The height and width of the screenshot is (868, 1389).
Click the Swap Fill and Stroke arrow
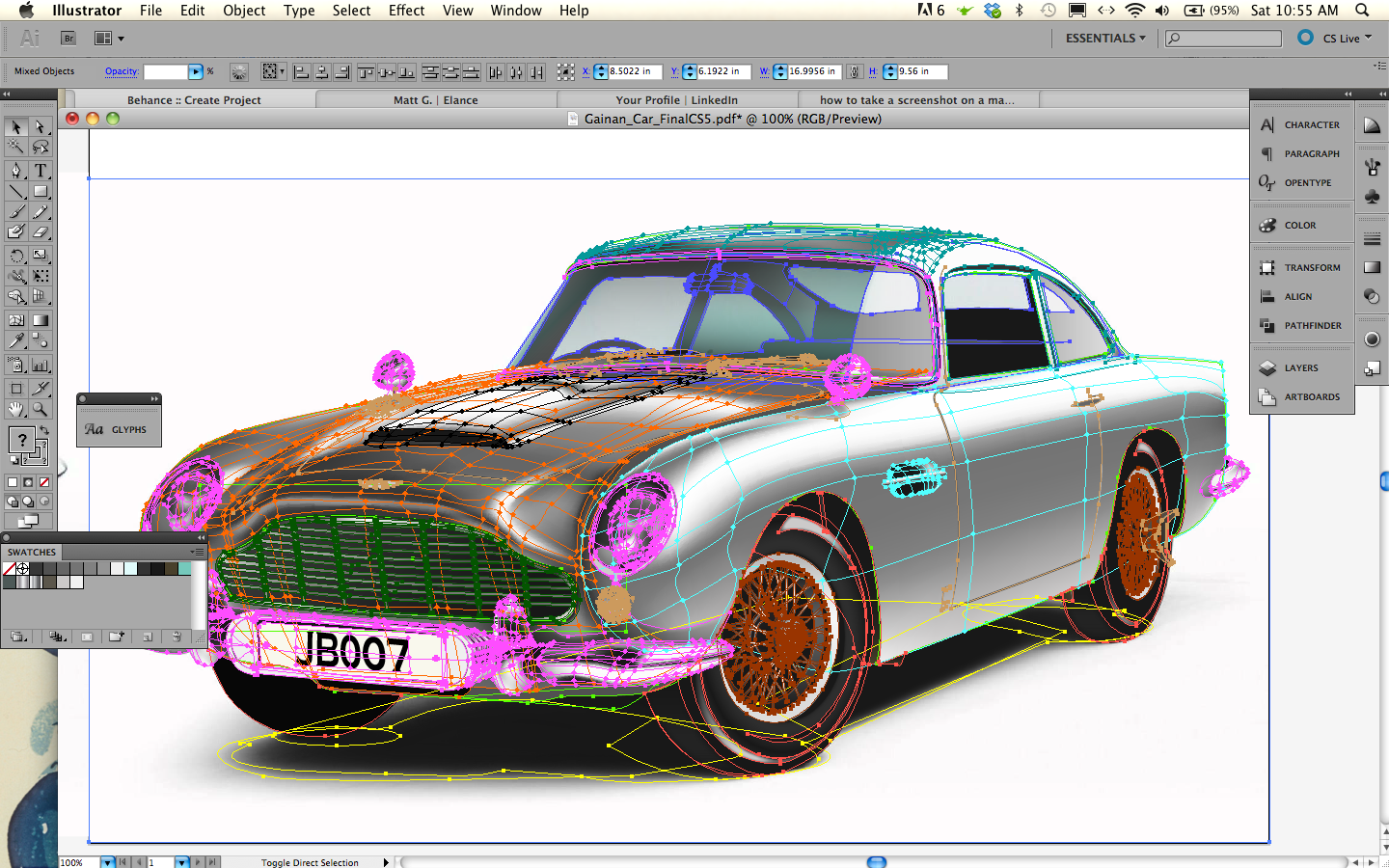[x=43, y=430]
